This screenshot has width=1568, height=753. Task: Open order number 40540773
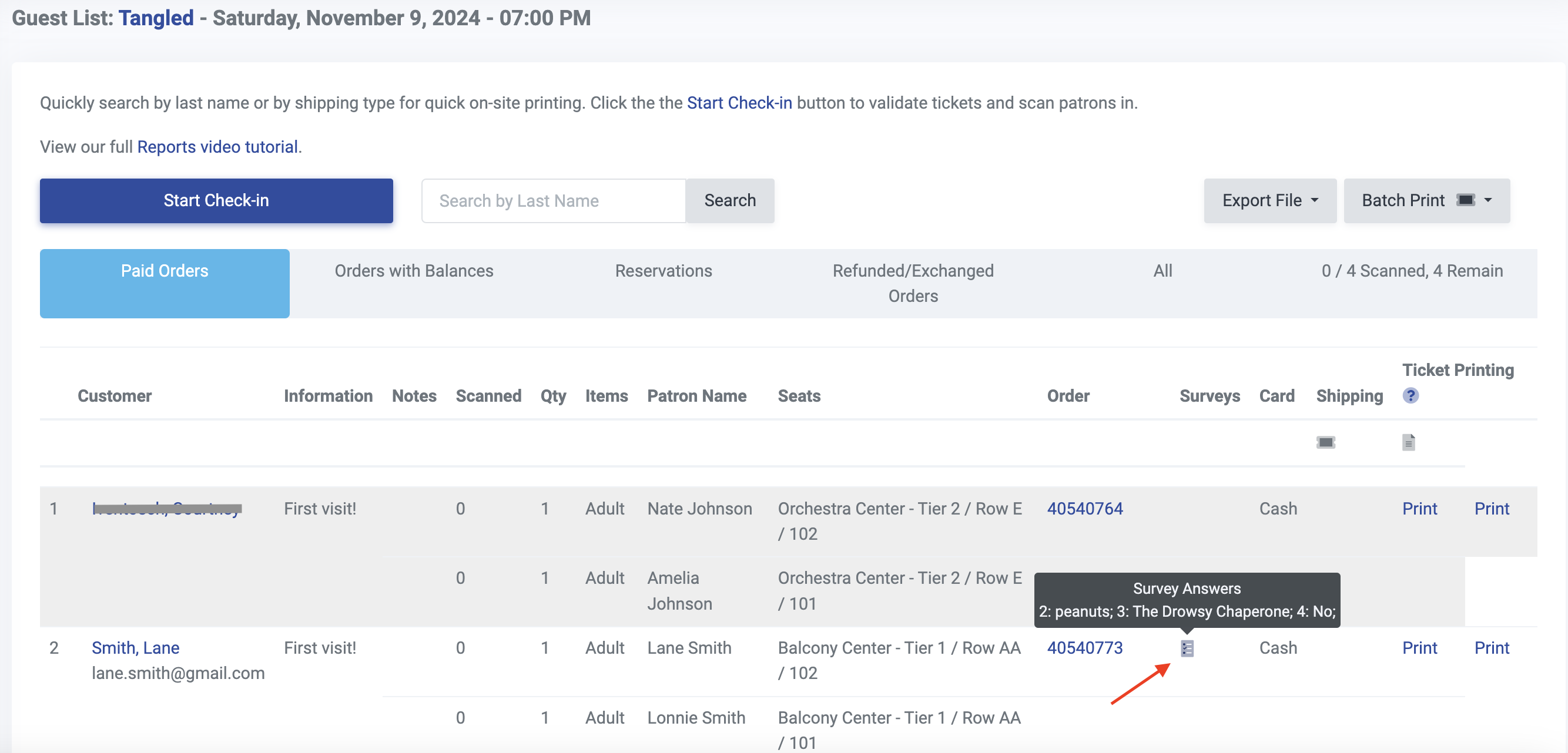1084,648
